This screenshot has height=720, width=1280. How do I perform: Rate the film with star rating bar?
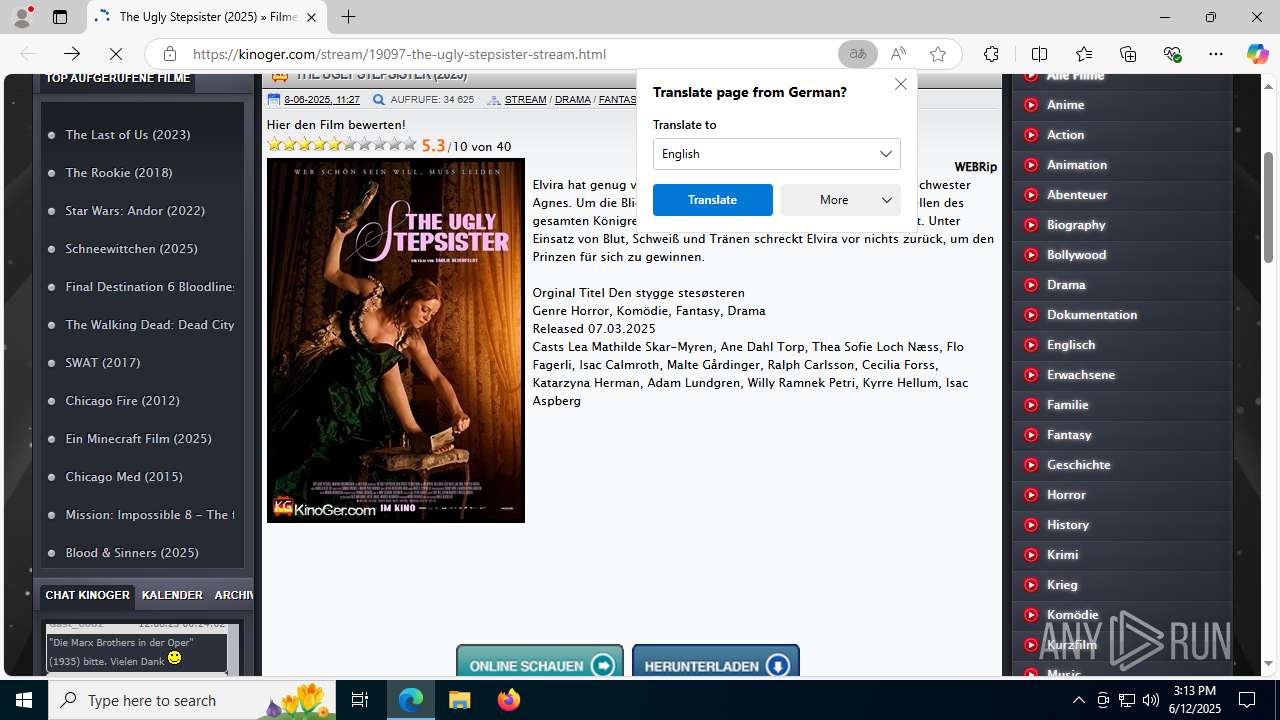341,144
